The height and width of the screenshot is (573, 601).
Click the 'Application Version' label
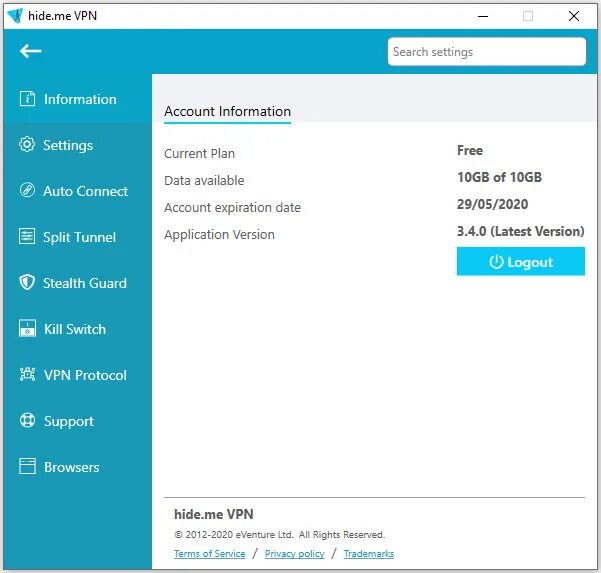pyautogui.click(x=219, y=235)
